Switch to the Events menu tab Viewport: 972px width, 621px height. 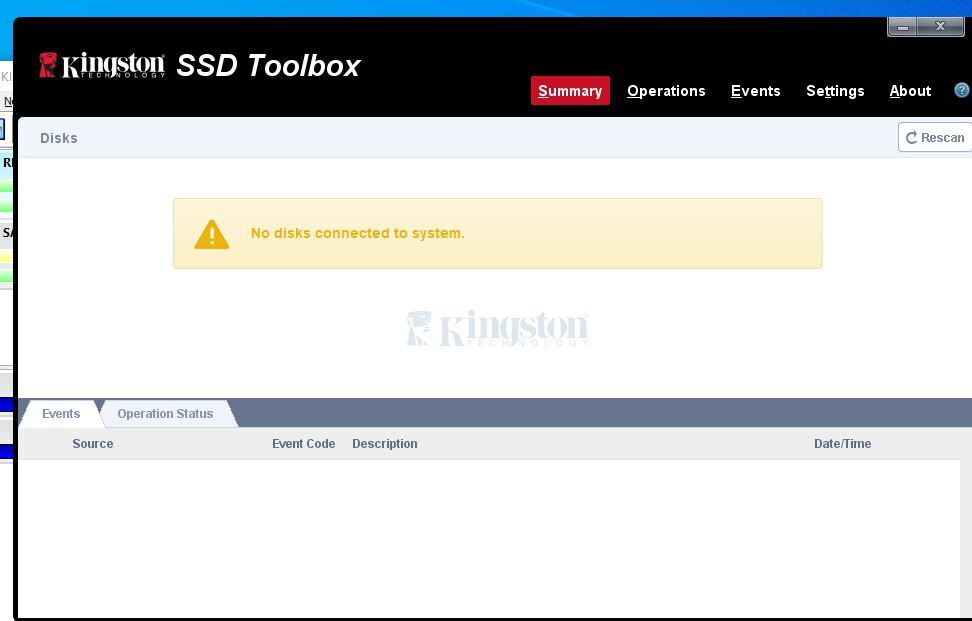pyautogui.click(x=755, y=90)
